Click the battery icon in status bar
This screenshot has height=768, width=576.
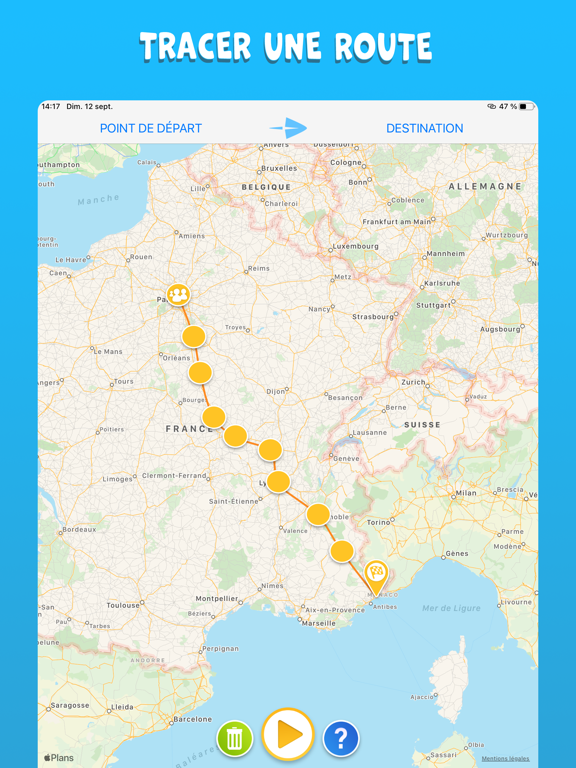526,106
